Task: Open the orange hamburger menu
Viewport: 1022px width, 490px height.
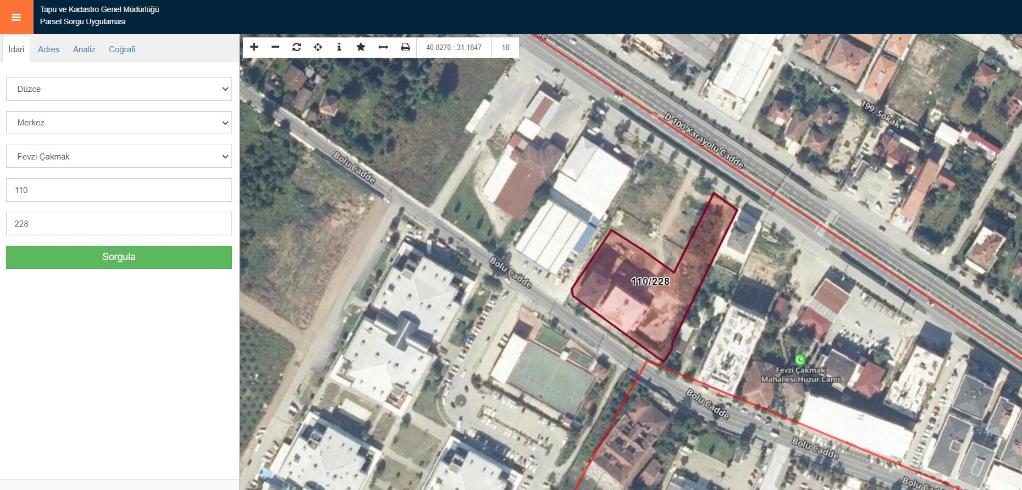Action: pyautogui.click(x=16, y=17)
